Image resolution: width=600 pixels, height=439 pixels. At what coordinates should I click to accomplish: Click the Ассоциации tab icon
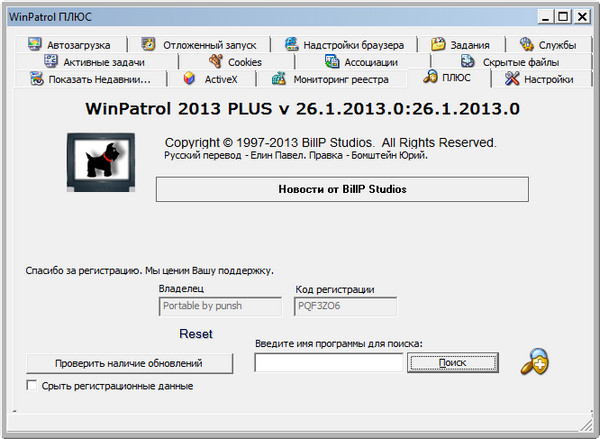(x=332, y=61)
